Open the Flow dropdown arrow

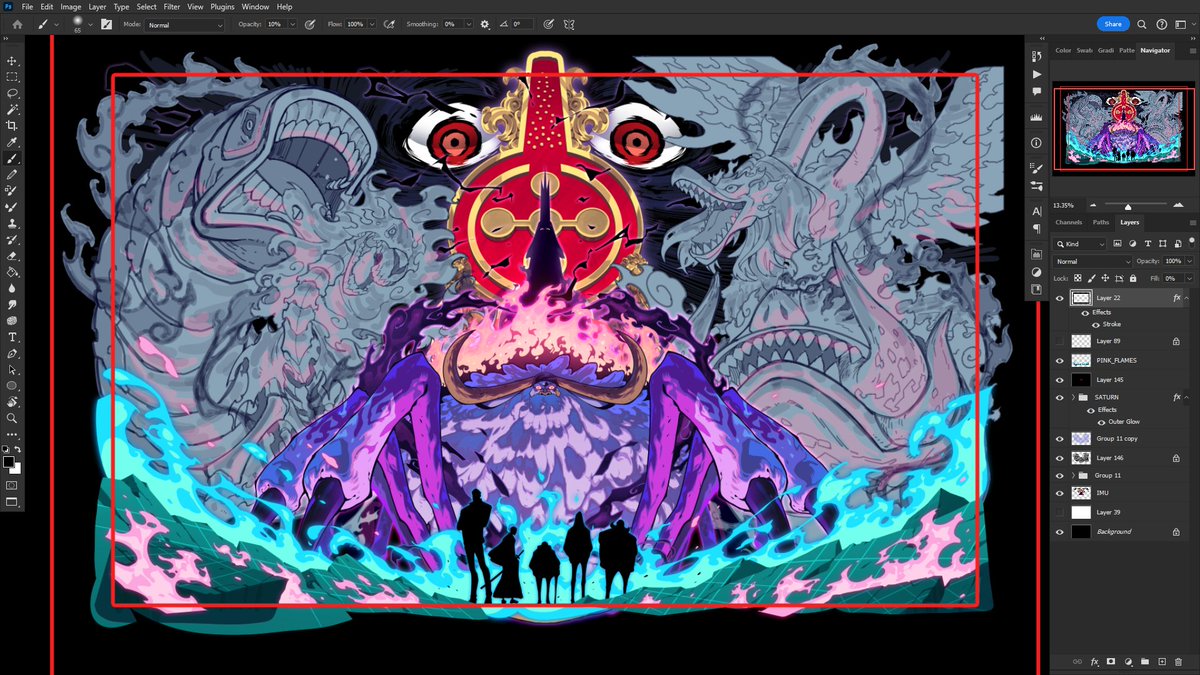[373, 24]
